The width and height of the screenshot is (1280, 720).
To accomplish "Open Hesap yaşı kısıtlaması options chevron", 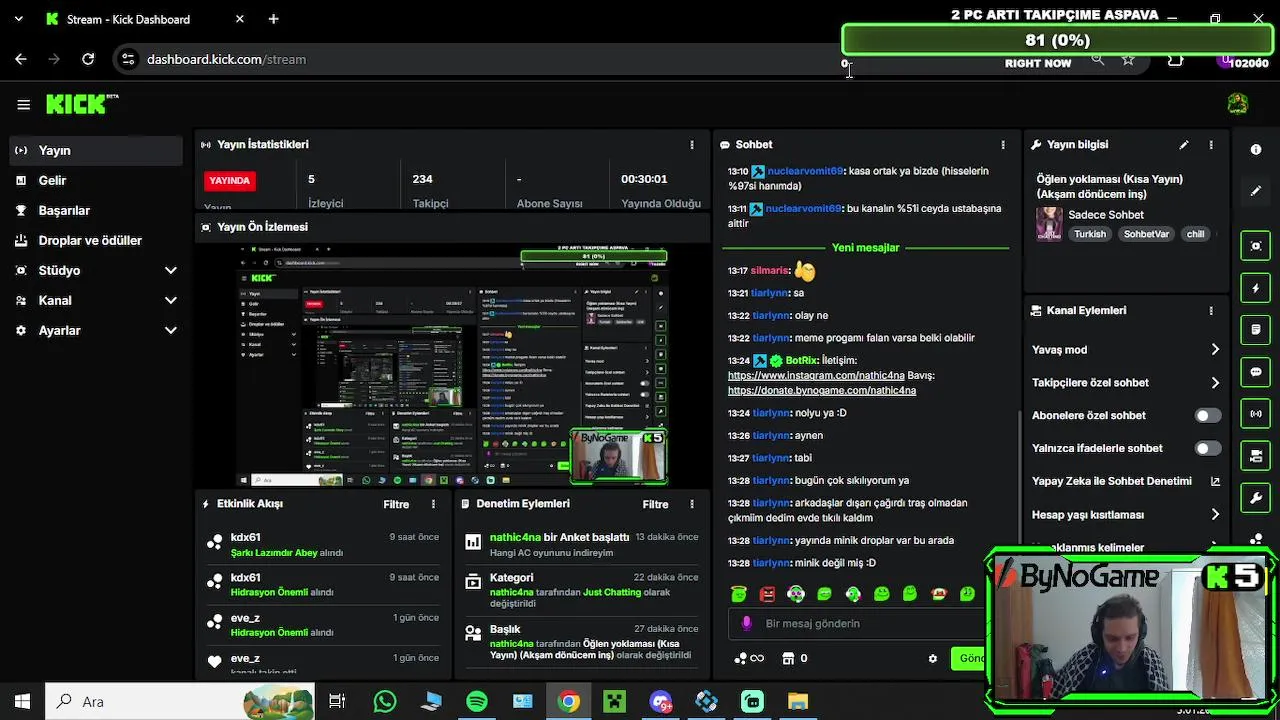I will [x=1215, y=514].
